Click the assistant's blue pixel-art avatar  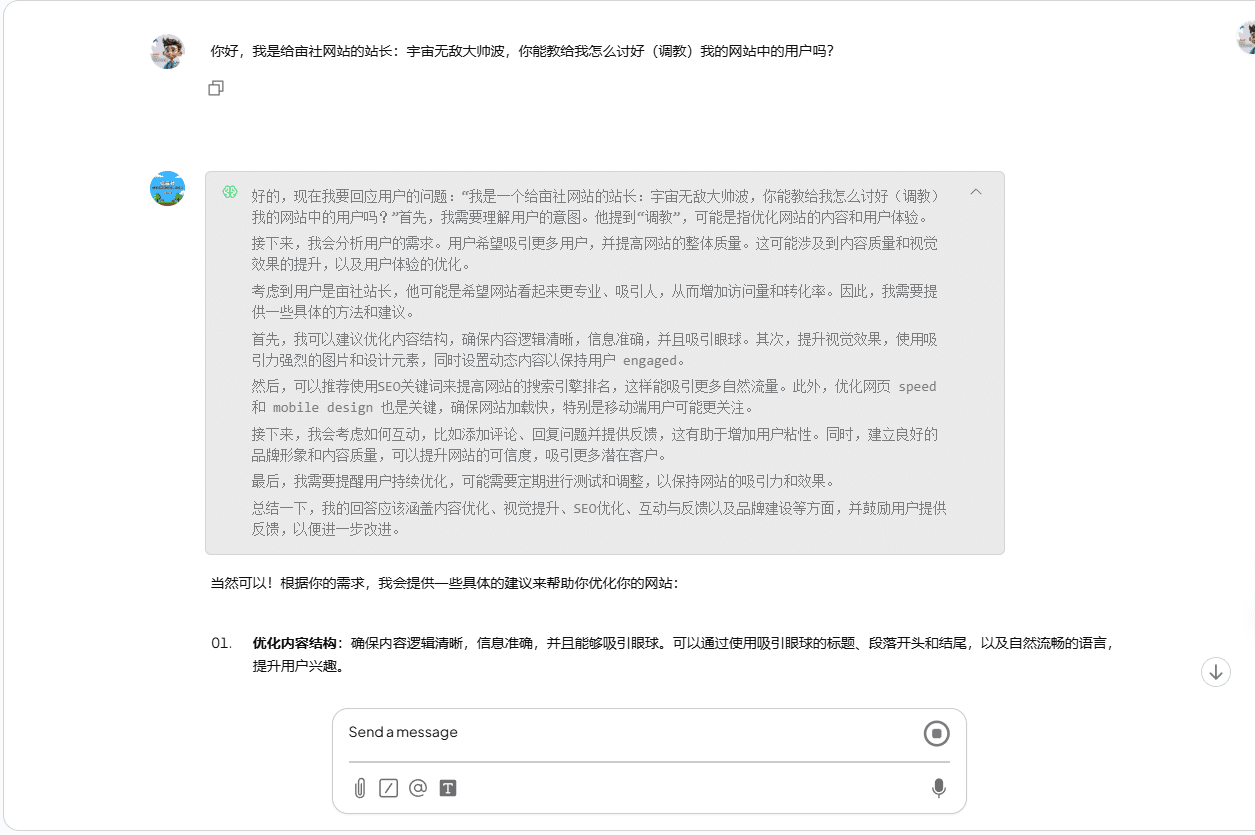click(167, 188)
